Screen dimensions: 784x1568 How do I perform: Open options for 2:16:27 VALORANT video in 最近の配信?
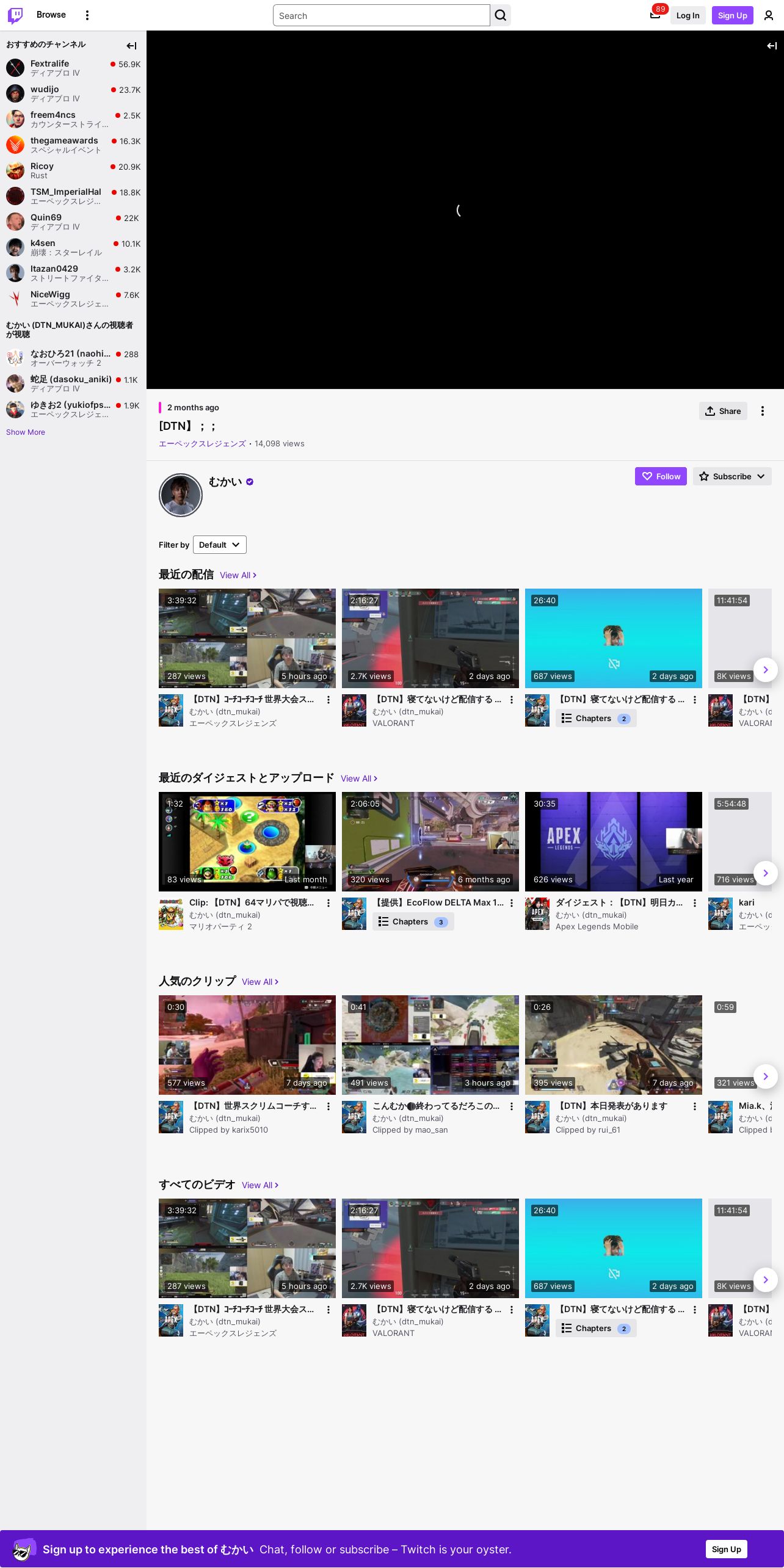512,700
